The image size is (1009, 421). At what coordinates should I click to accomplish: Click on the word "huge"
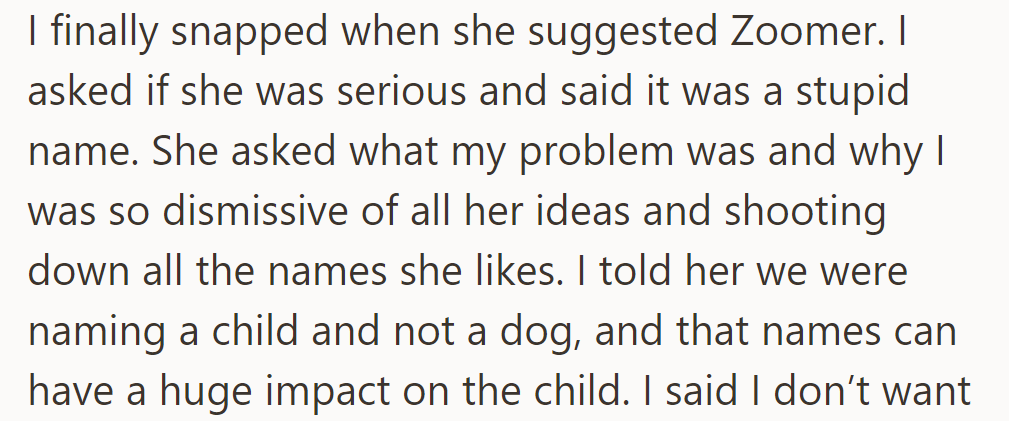(x=203, y=391)
